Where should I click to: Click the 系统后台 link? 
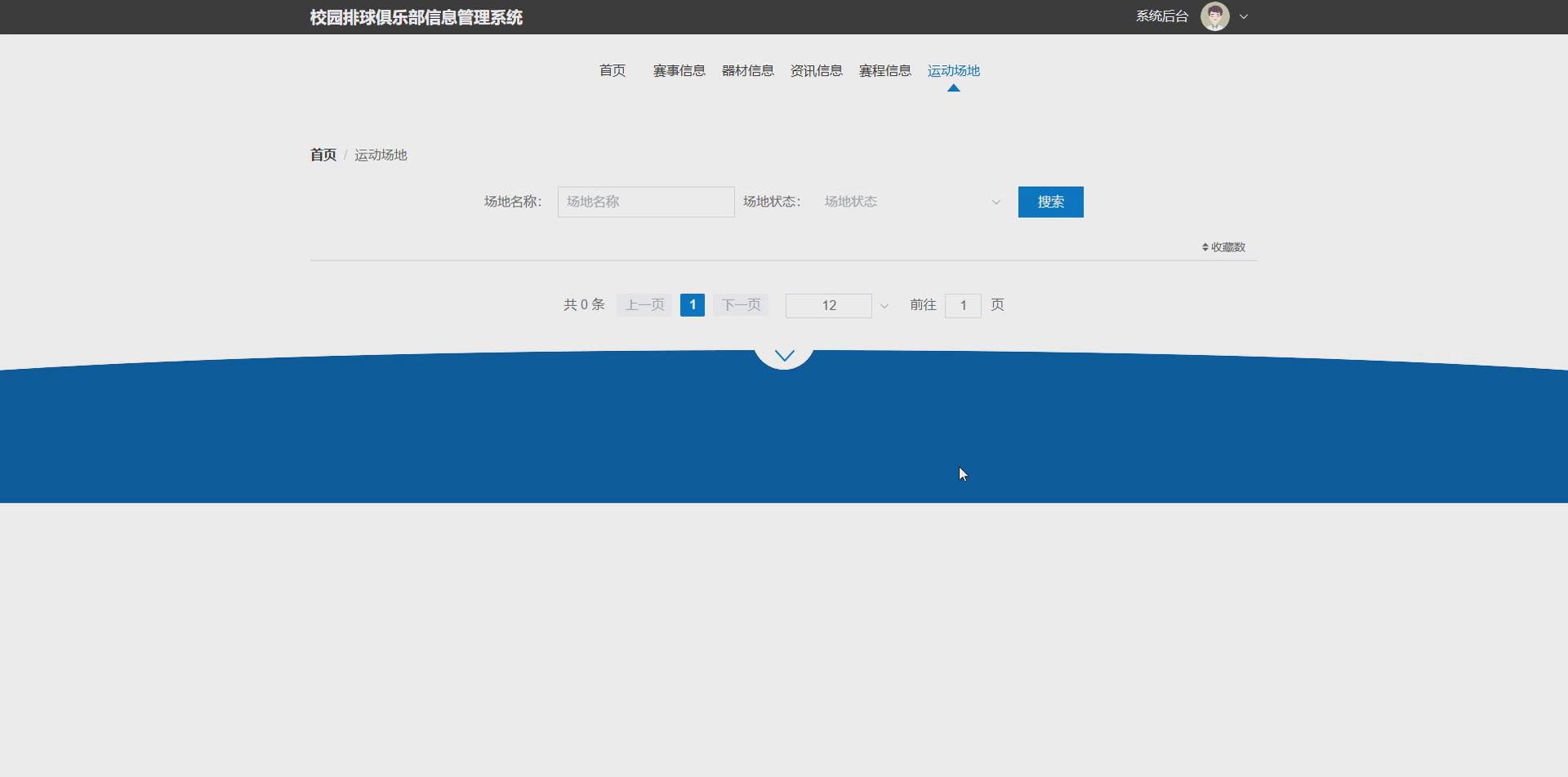[1160, 16]
